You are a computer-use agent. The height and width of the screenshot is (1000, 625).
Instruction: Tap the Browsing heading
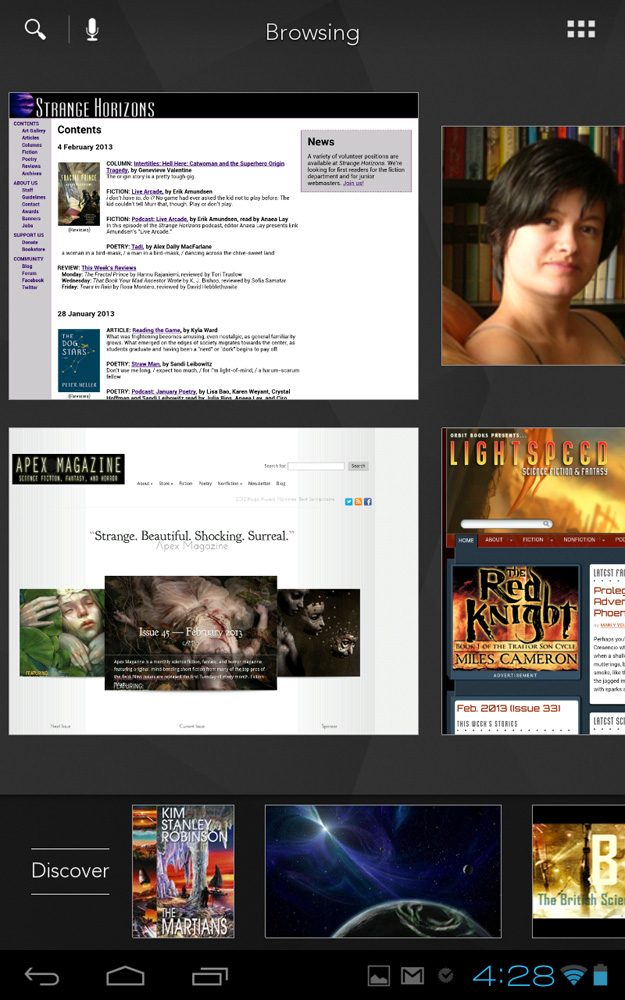312,33
